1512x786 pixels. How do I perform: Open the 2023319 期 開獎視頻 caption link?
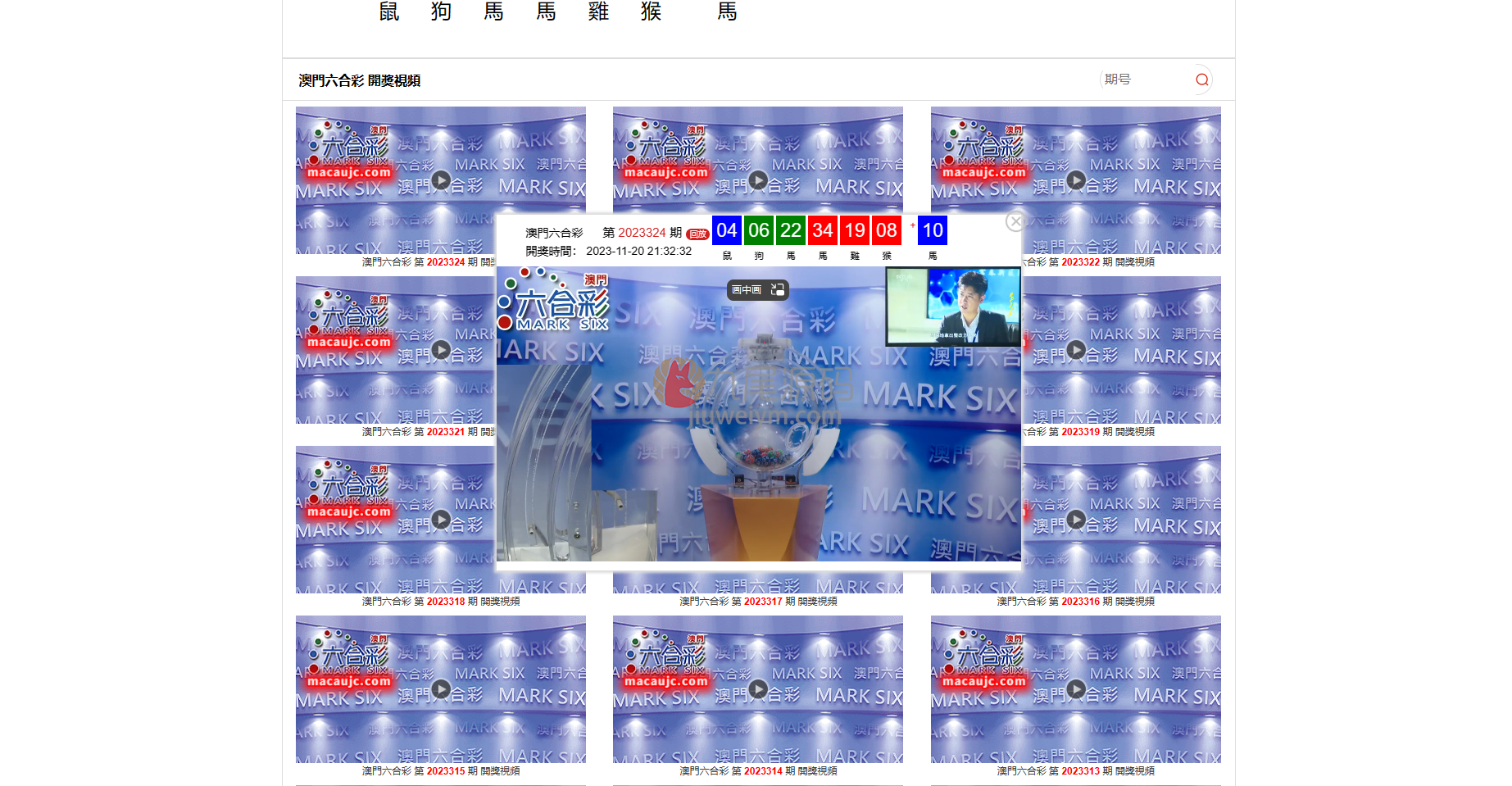1088,432
